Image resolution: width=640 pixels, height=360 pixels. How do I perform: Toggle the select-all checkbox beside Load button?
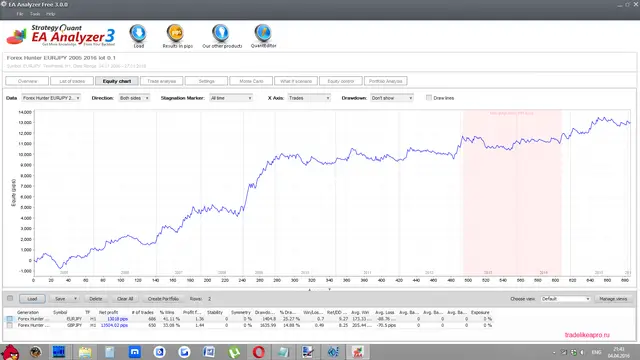(x=10, y=298)
